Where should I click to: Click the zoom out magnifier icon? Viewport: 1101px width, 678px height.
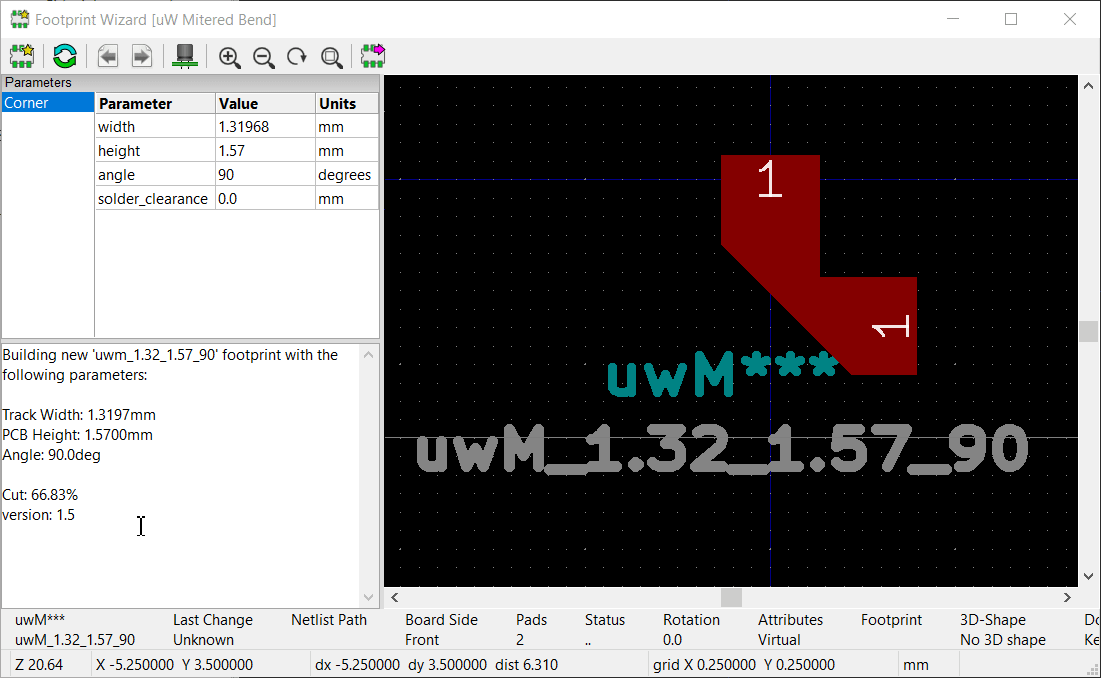(x=264, y=57)
